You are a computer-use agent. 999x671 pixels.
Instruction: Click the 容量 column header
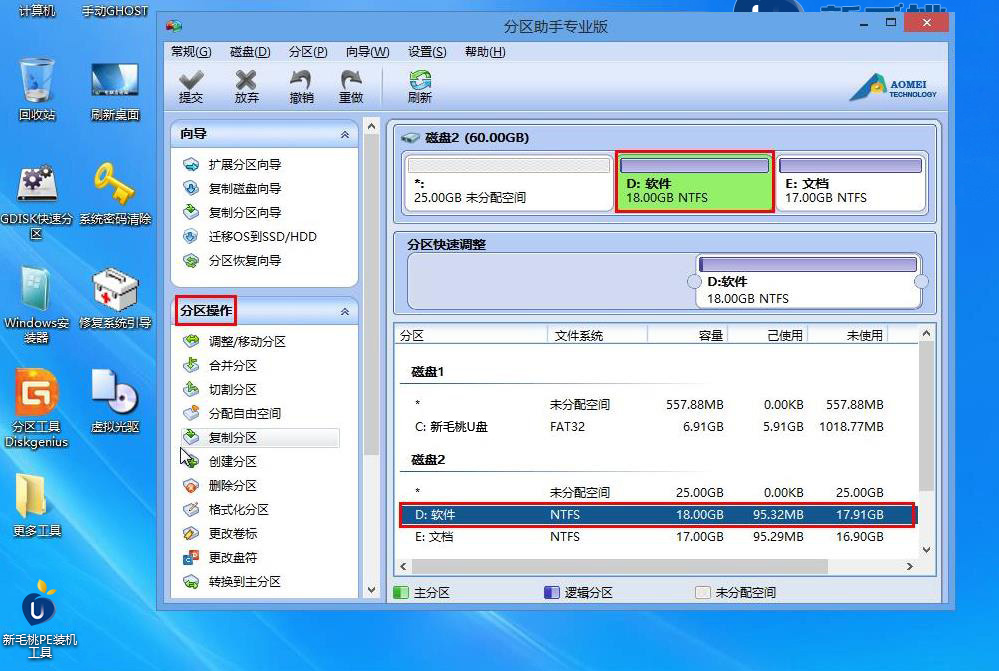(x=687, y=335)
